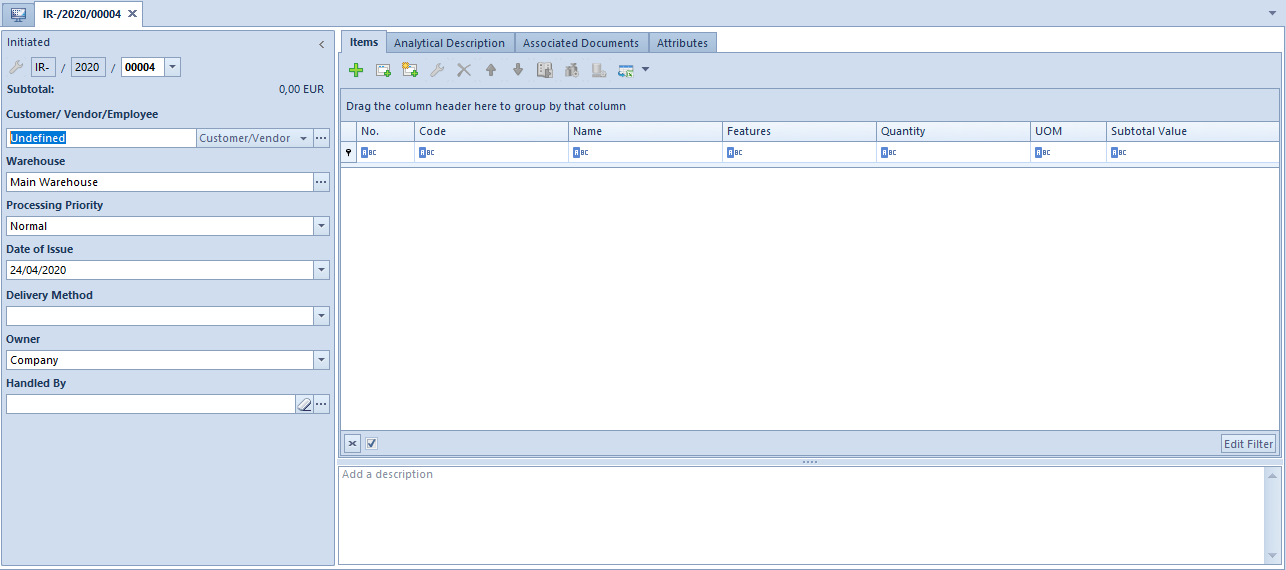Click the Add a description text area

802,515
